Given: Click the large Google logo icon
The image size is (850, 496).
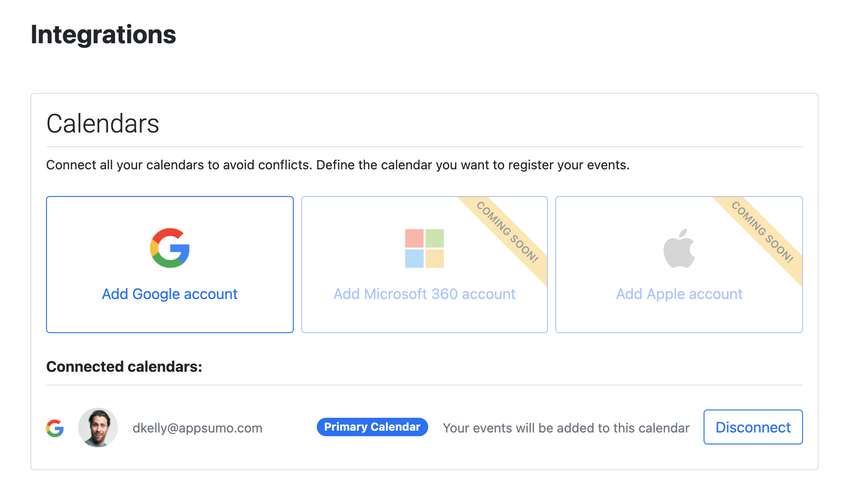Looking at the screenshot, I should pos(170,248).
